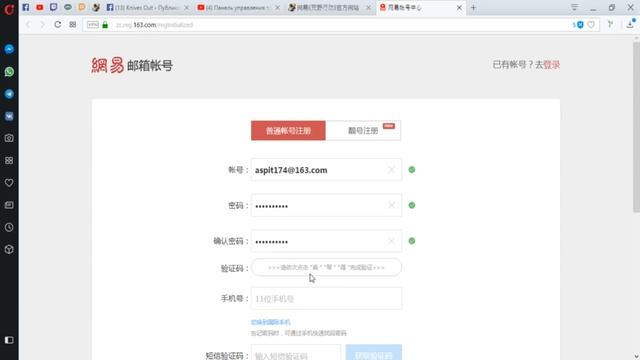640x360 pixels.
Task: Clear the account field with its X
Action: tap(391, 170)
